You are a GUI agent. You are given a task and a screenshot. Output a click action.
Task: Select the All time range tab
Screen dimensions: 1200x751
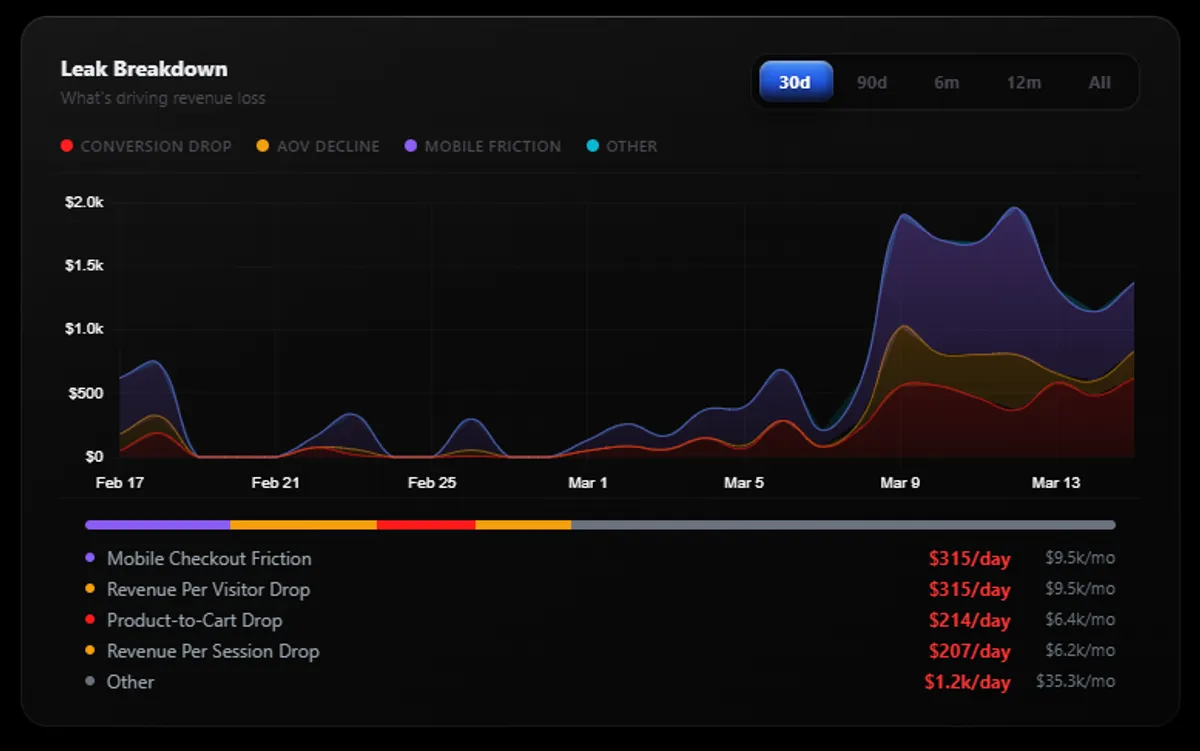pos(1100,83)
